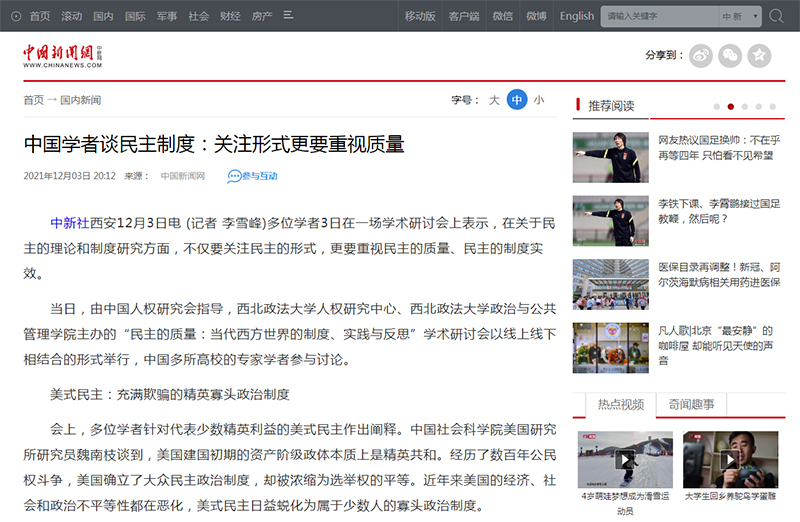This screenshot has width=800, height=522.
Task: Open the 中新 search scope dropdown
Action: point(737,16)
